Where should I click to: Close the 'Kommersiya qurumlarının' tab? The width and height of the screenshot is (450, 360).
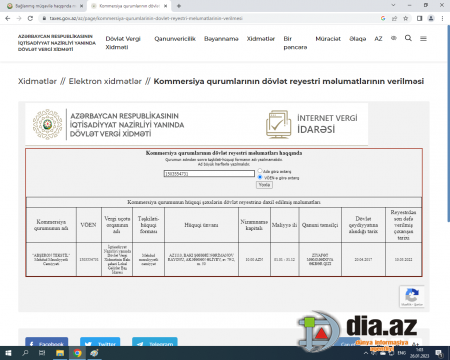pos(165,6)
